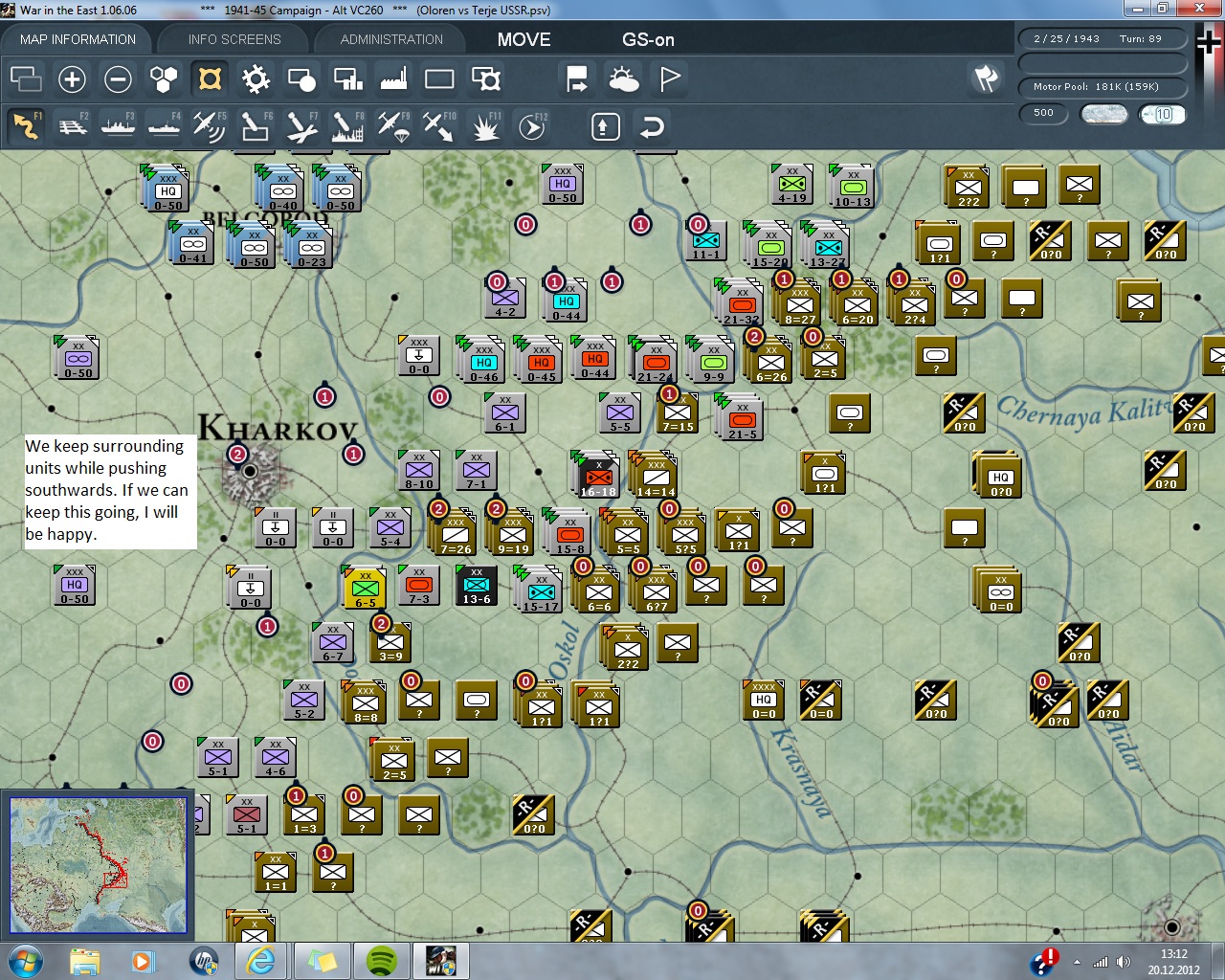Switch to the INFO SCREENS tab

click(x=234, y=39)
